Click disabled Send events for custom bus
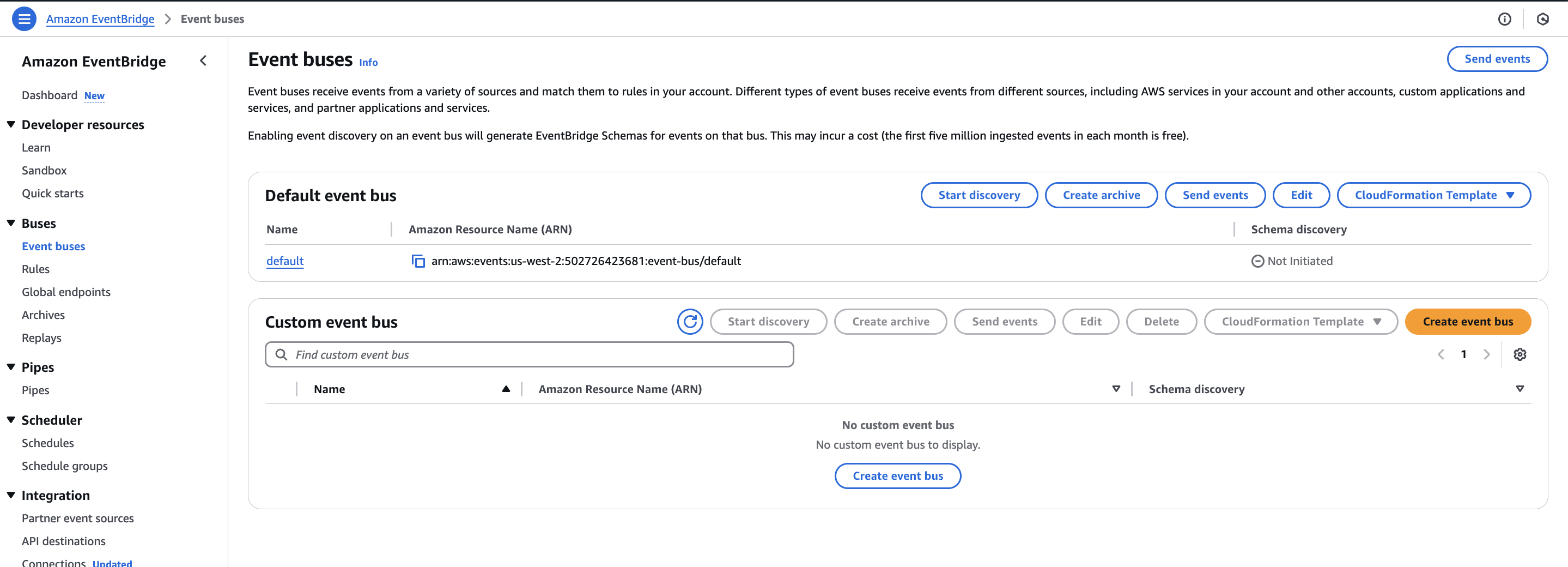This screenshot has height=567, width=1568. click(x=1004, y=322)
